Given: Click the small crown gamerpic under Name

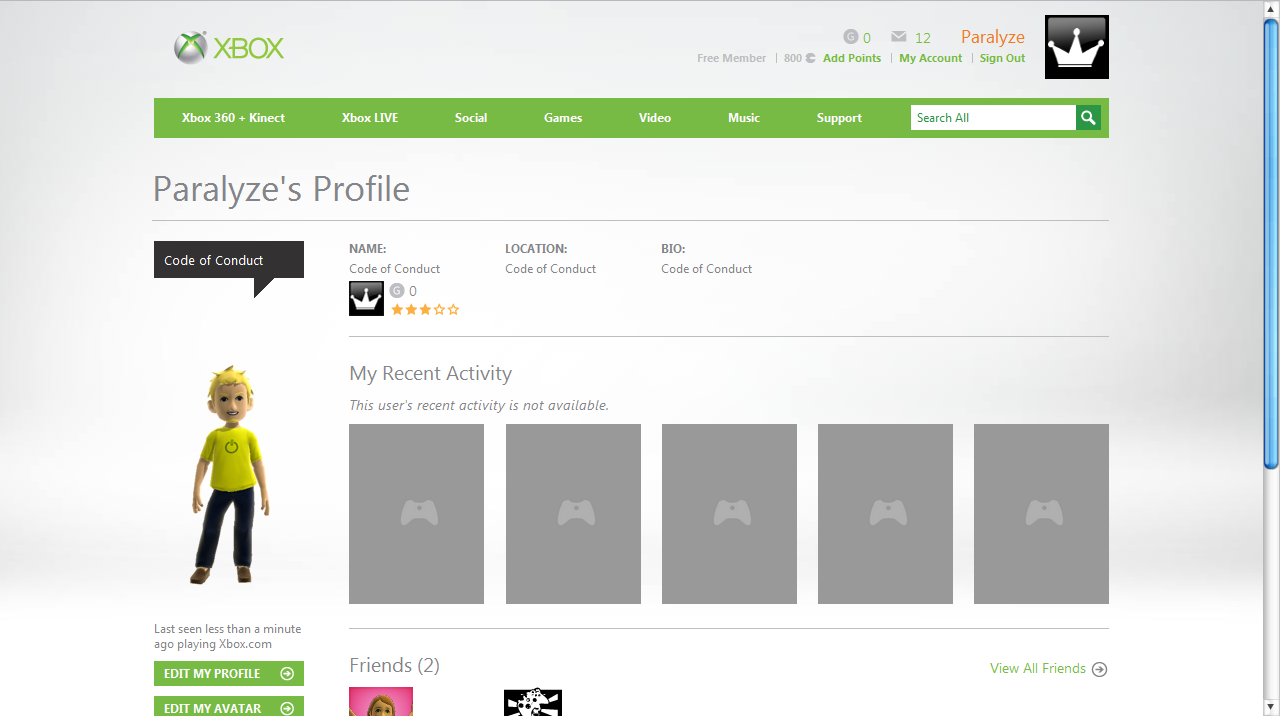Looking at the screenshot, I should (x=366, y=299).
